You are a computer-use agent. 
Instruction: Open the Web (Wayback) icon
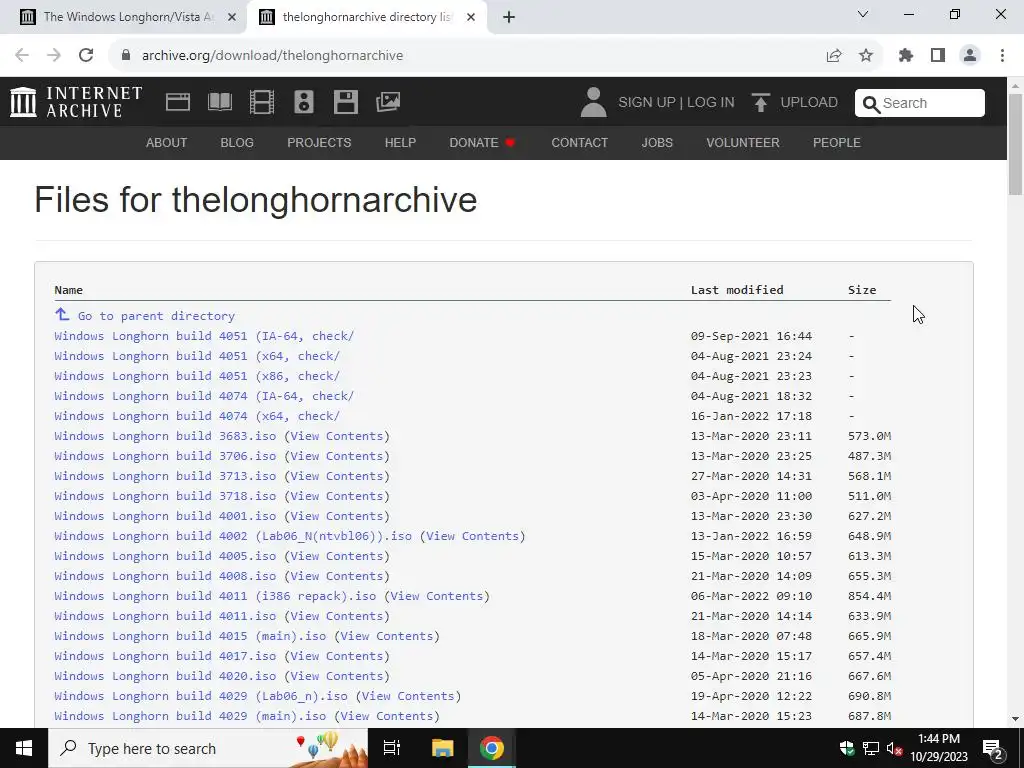[x=178, y=102]
